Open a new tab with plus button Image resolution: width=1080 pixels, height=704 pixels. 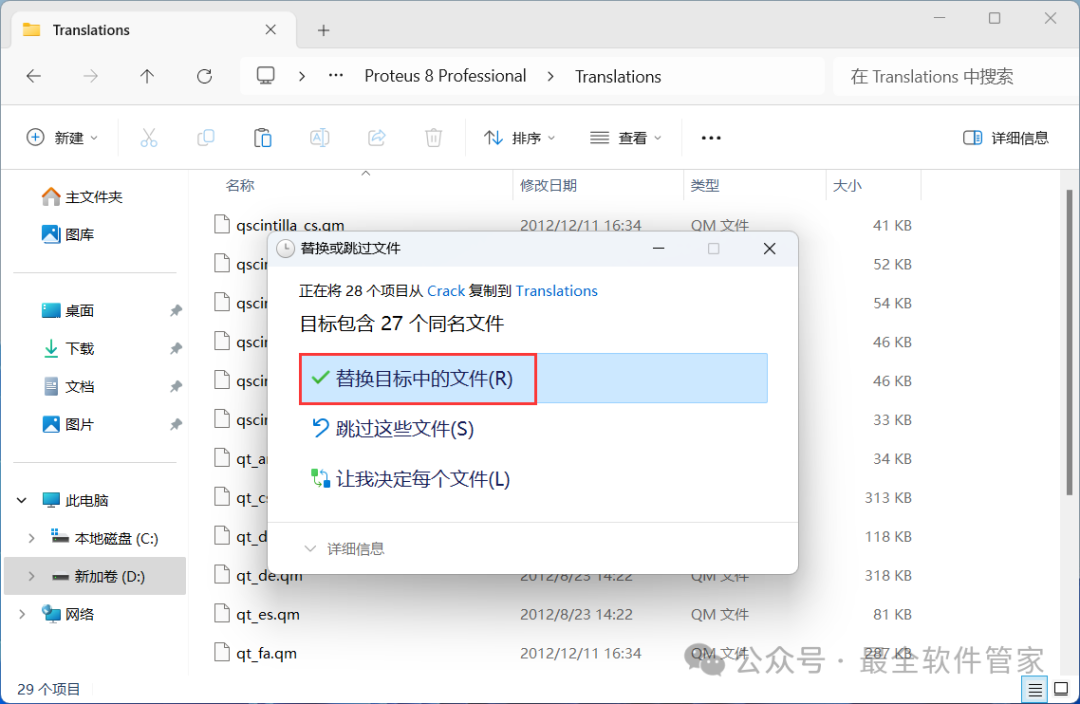tap(323, 30)
